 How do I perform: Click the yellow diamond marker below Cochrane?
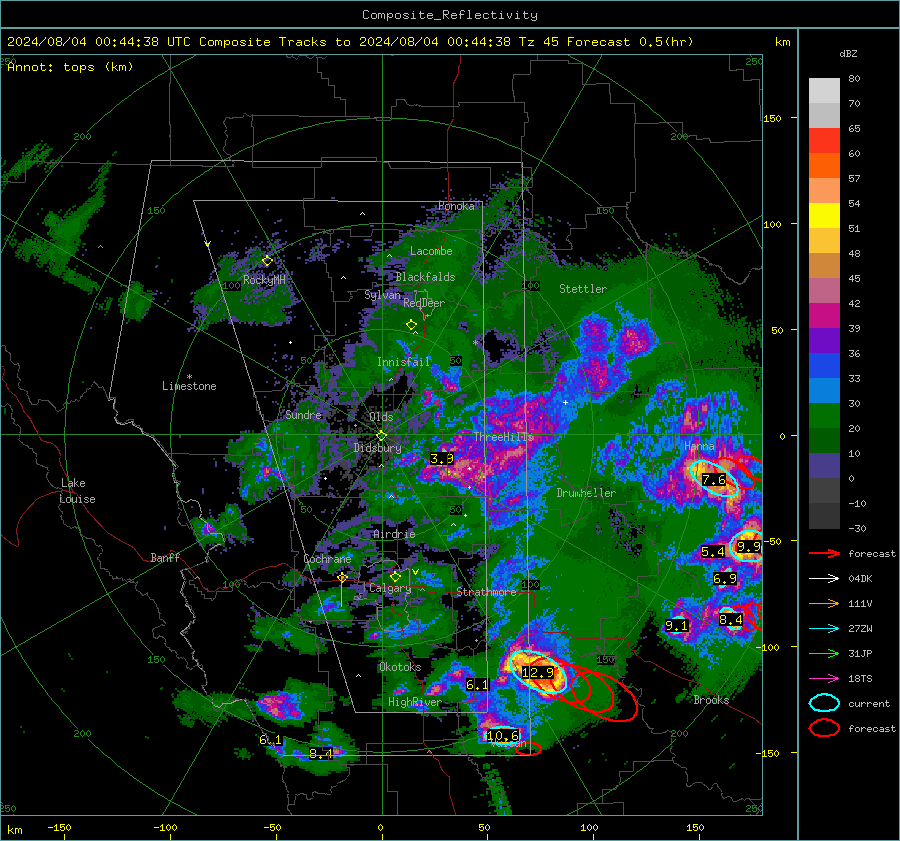click(x=342, y=578)
